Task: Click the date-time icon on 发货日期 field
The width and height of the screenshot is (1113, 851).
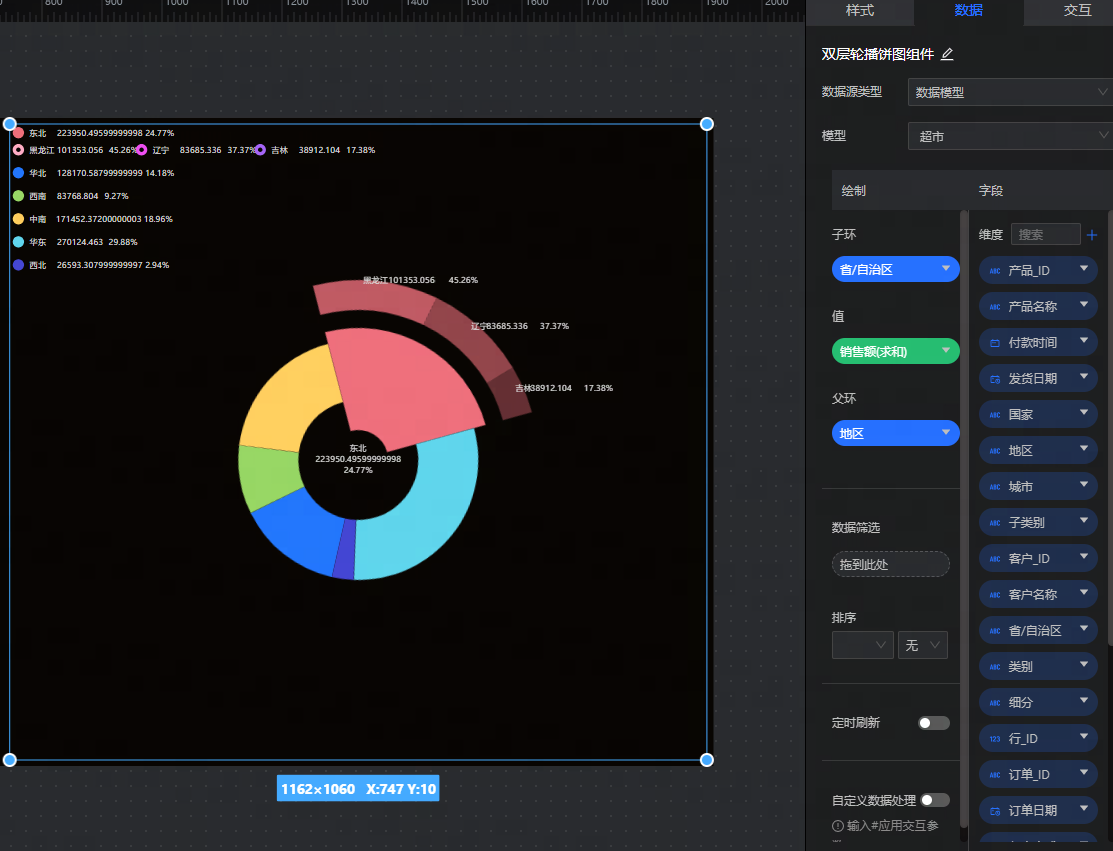Action: click(994, 379)
